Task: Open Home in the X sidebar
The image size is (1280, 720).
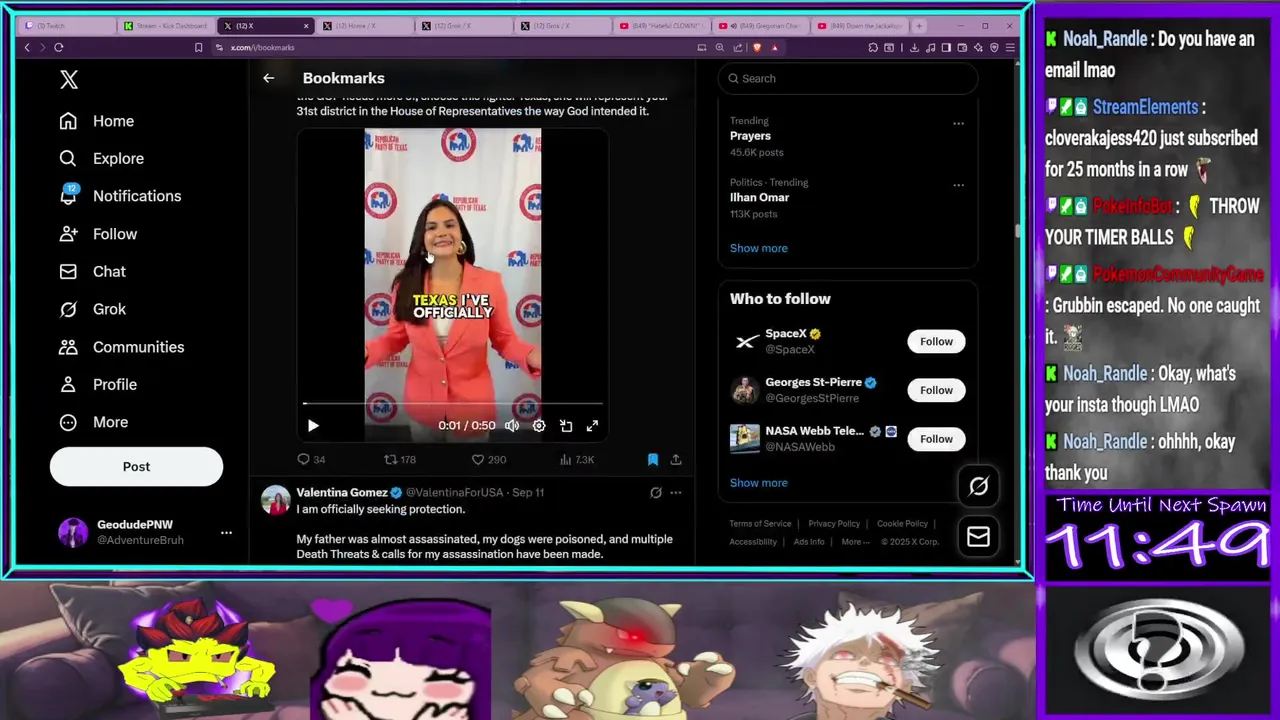Action: coord(97,121)
